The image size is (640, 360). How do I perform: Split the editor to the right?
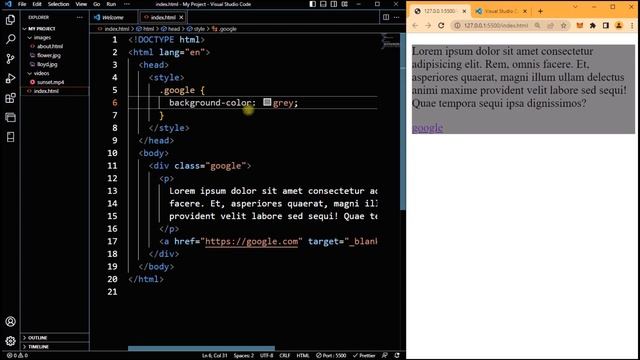tap(386, 17)
